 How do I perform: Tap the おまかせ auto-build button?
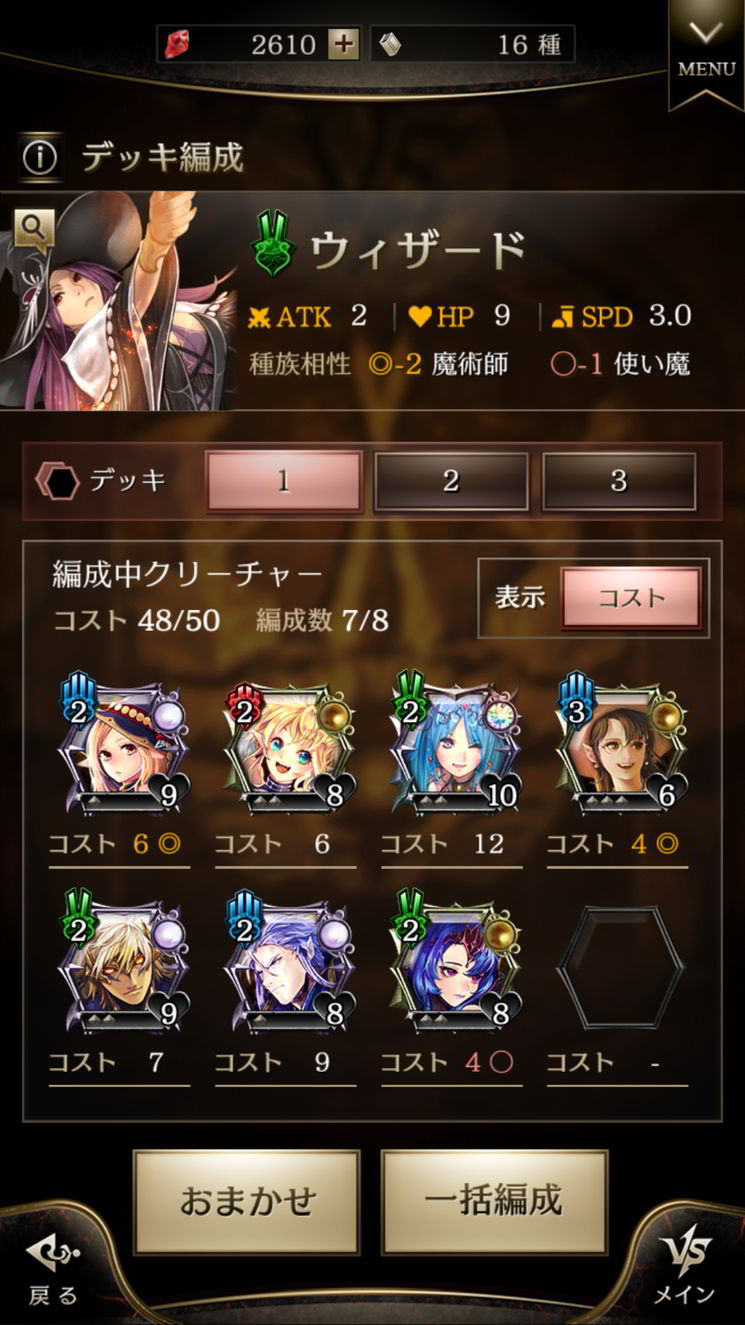click(246, 1201)
